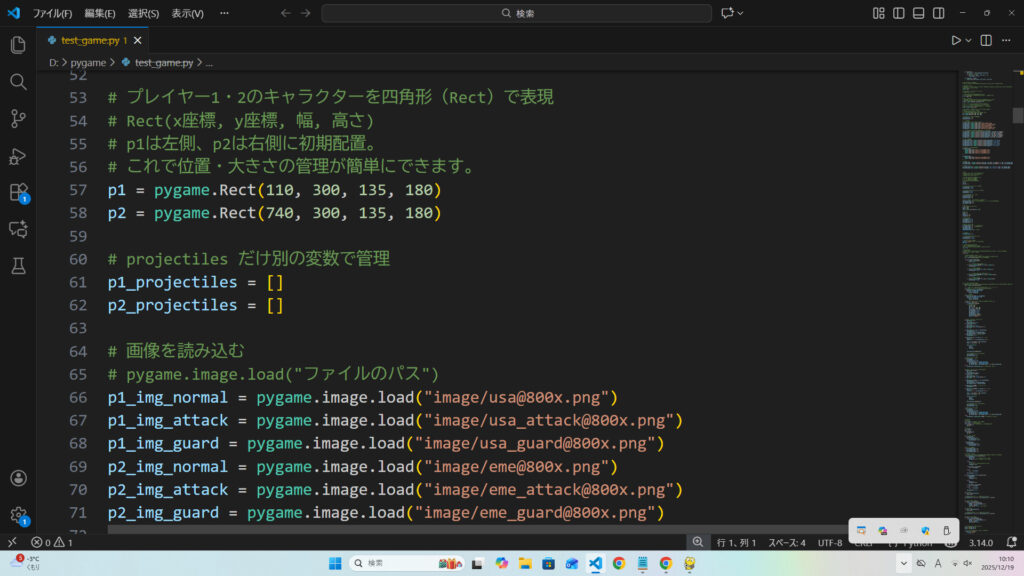Open the dropdown arrow next to Run Python File
Viewport: 1024px width, 576px height.
coord(968,40)
